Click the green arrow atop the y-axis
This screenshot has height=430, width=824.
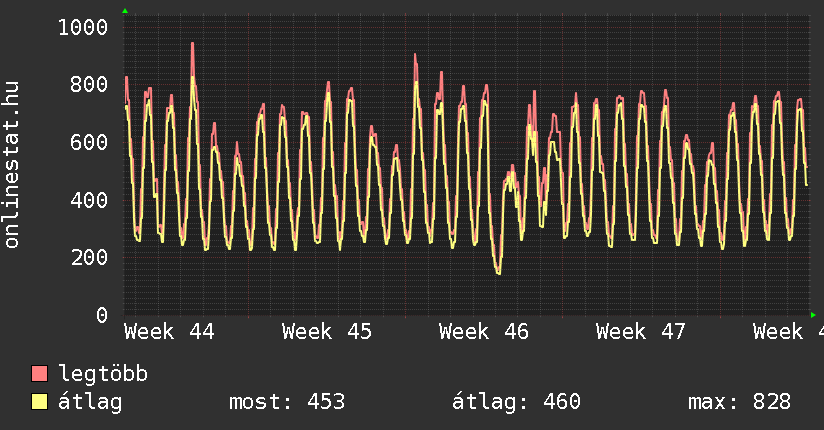[x=125, y=11]
